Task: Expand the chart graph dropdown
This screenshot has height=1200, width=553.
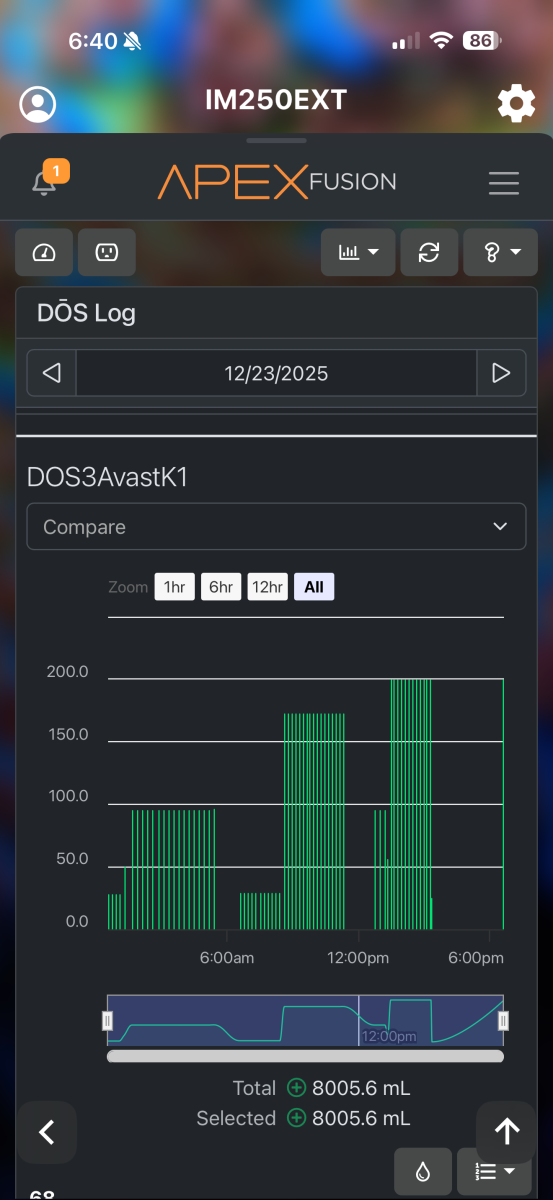Action: [x=358, y=252]
